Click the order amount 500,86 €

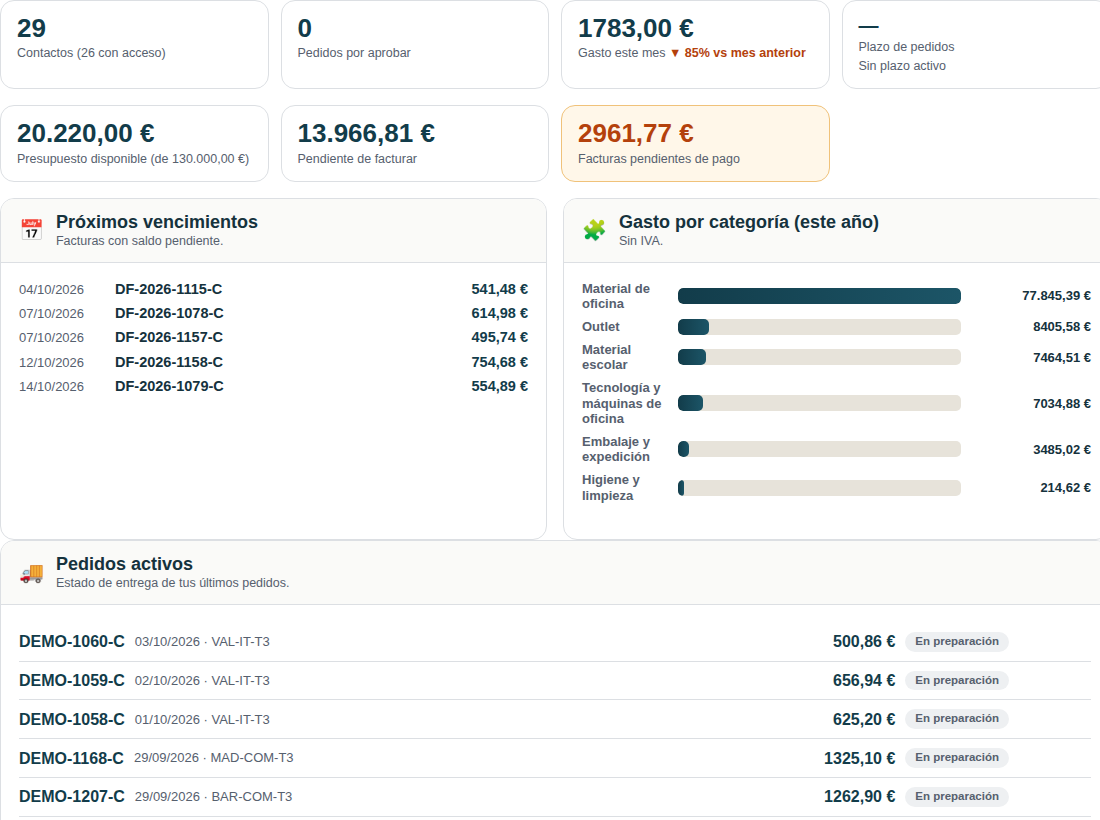864,641
